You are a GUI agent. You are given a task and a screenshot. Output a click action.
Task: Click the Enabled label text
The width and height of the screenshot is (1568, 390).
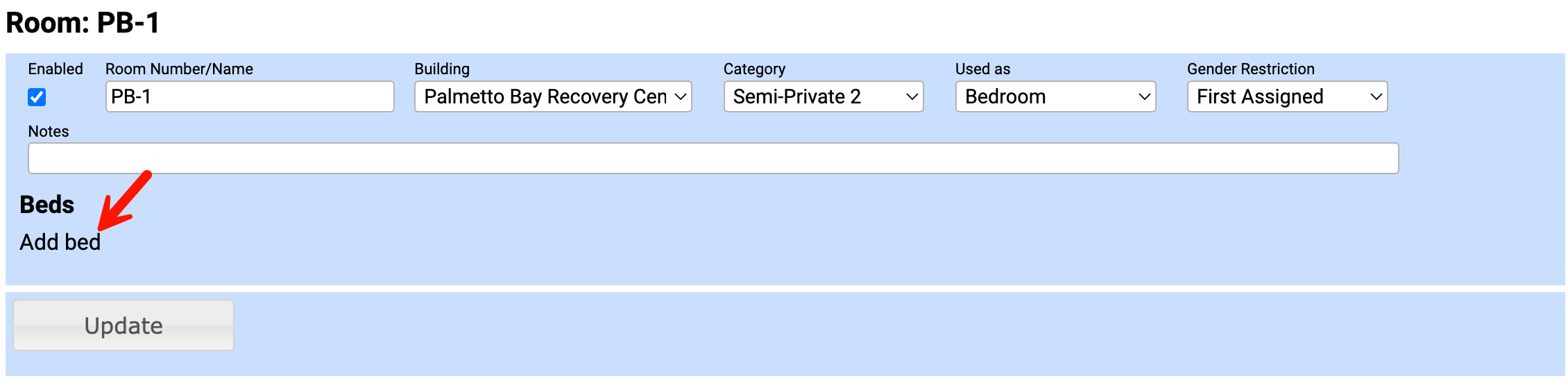pyautogui.click(x=56, y=69)
